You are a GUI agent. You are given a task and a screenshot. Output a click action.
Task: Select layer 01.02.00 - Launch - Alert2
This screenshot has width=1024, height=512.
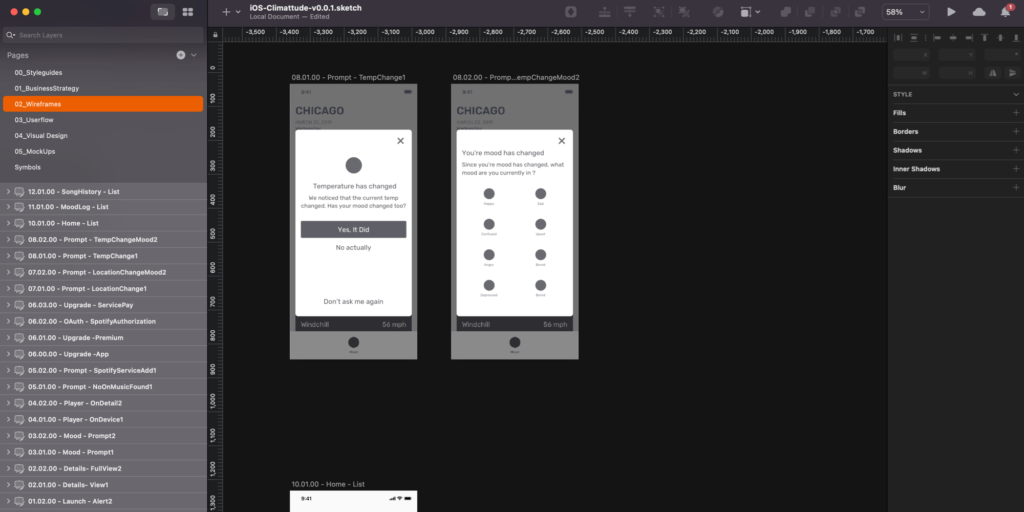click(x=103, y=501)
